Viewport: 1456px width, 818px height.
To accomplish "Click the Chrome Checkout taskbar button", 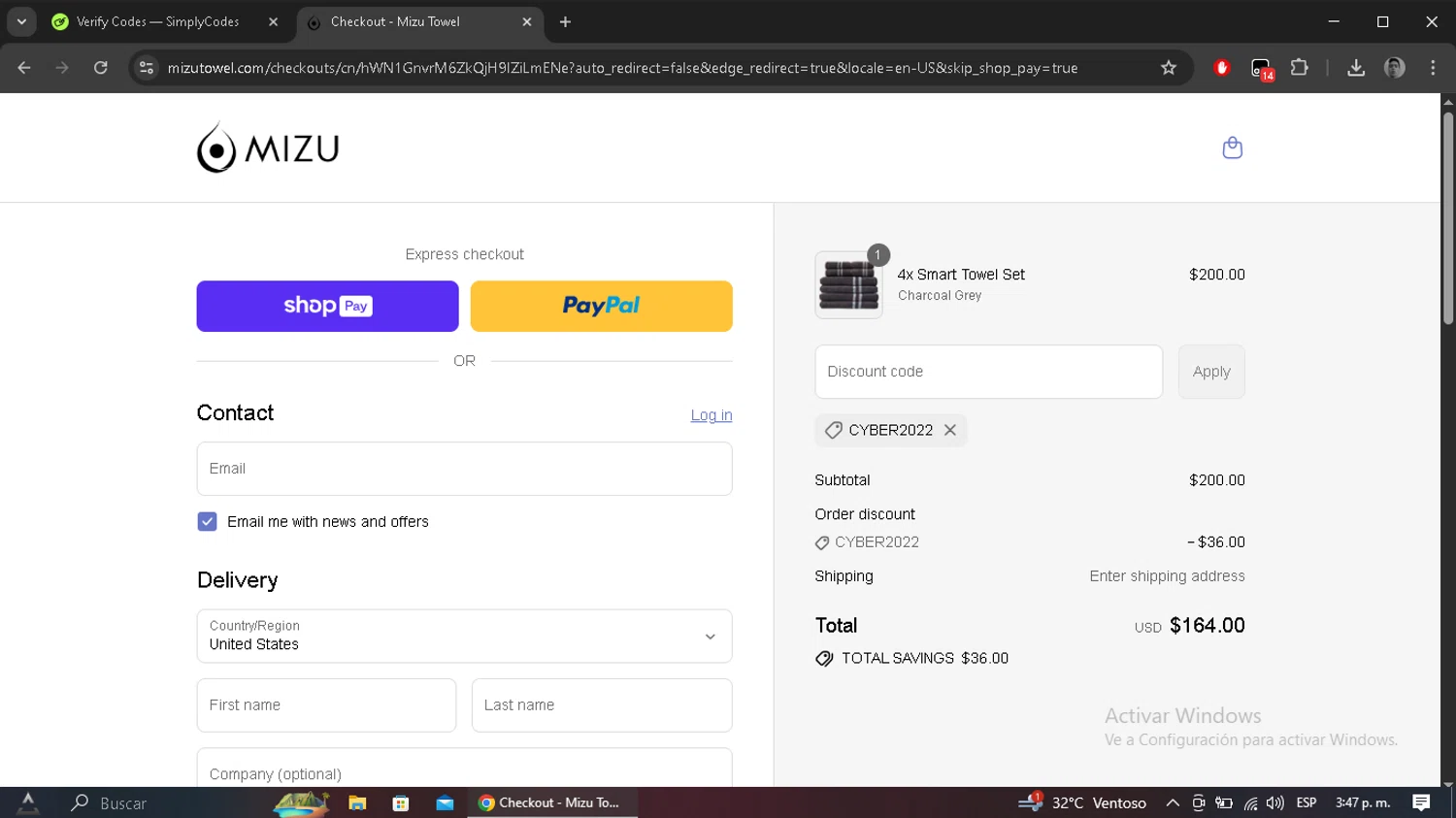I will click(x=552, y=803).
